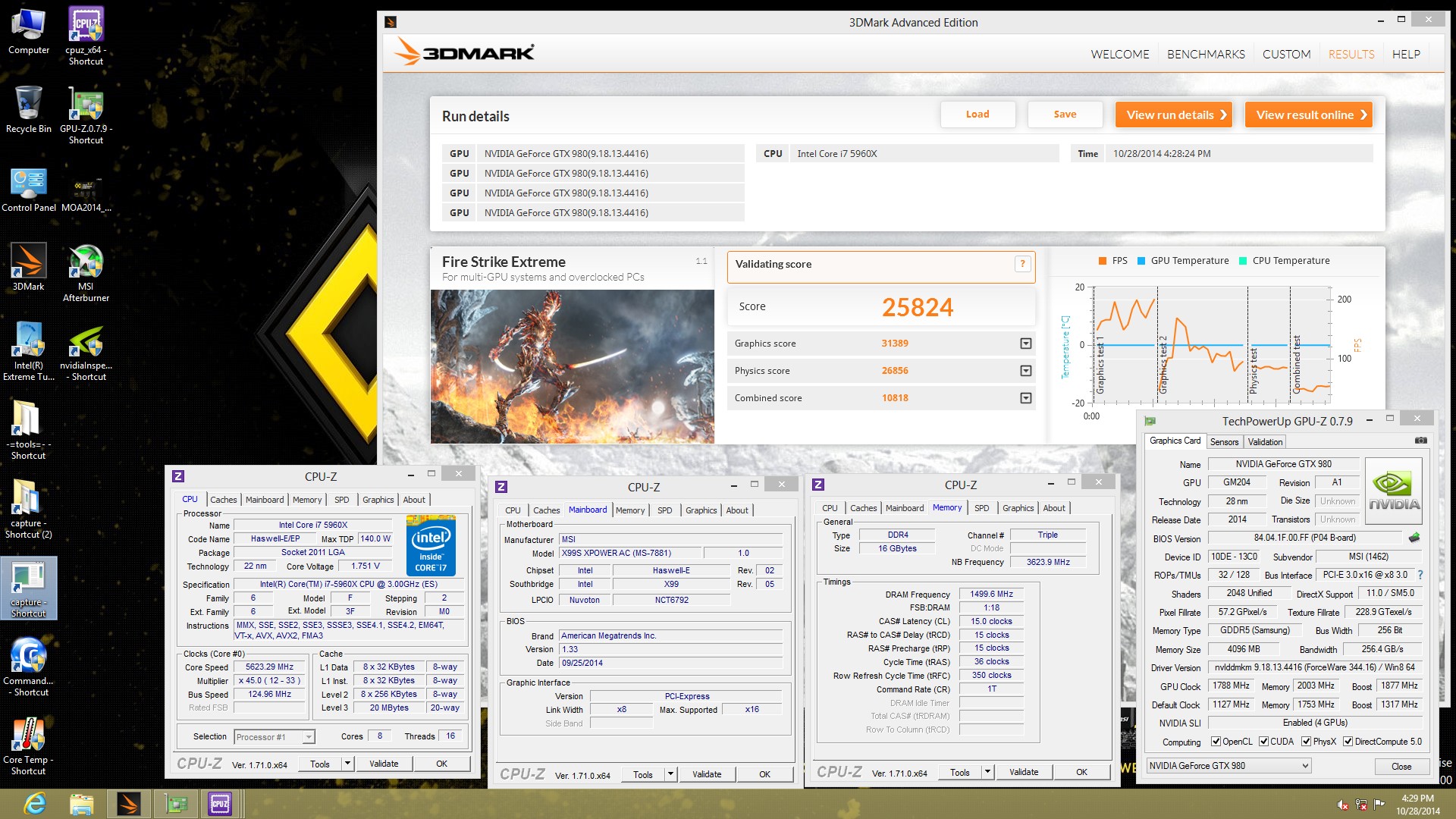
Task: Click OK in the CPU-Z Memory window
Action: (x=1081, y=772)
